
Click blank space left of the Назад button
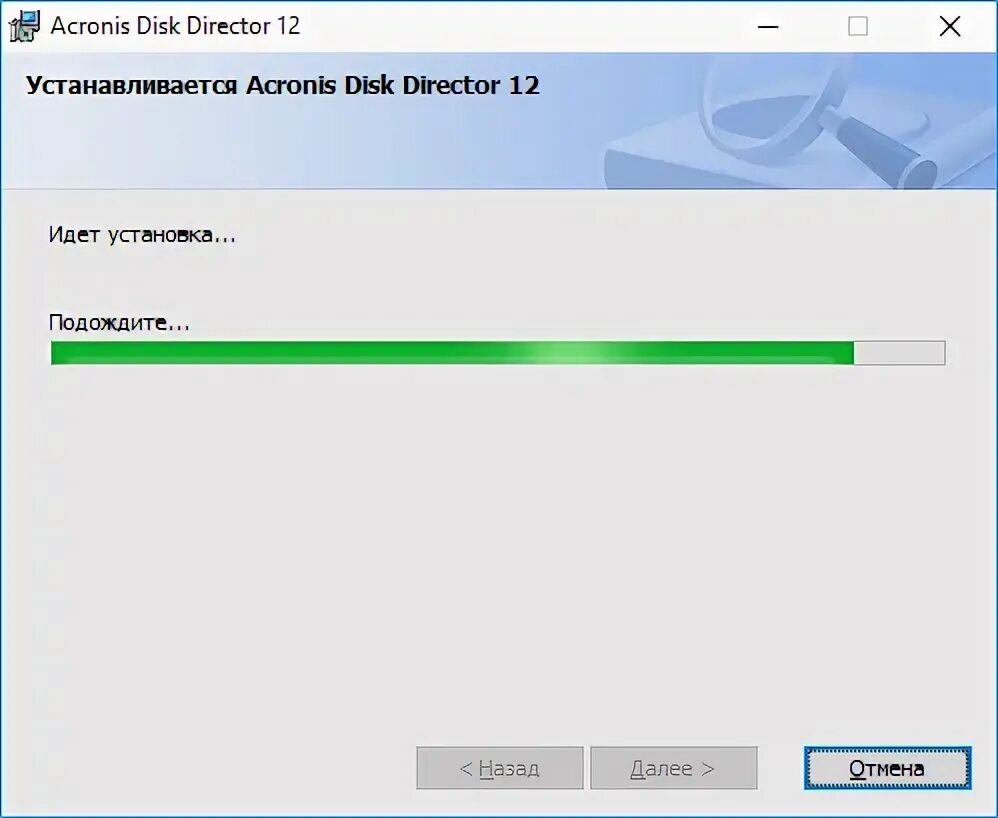pos(210,768)
